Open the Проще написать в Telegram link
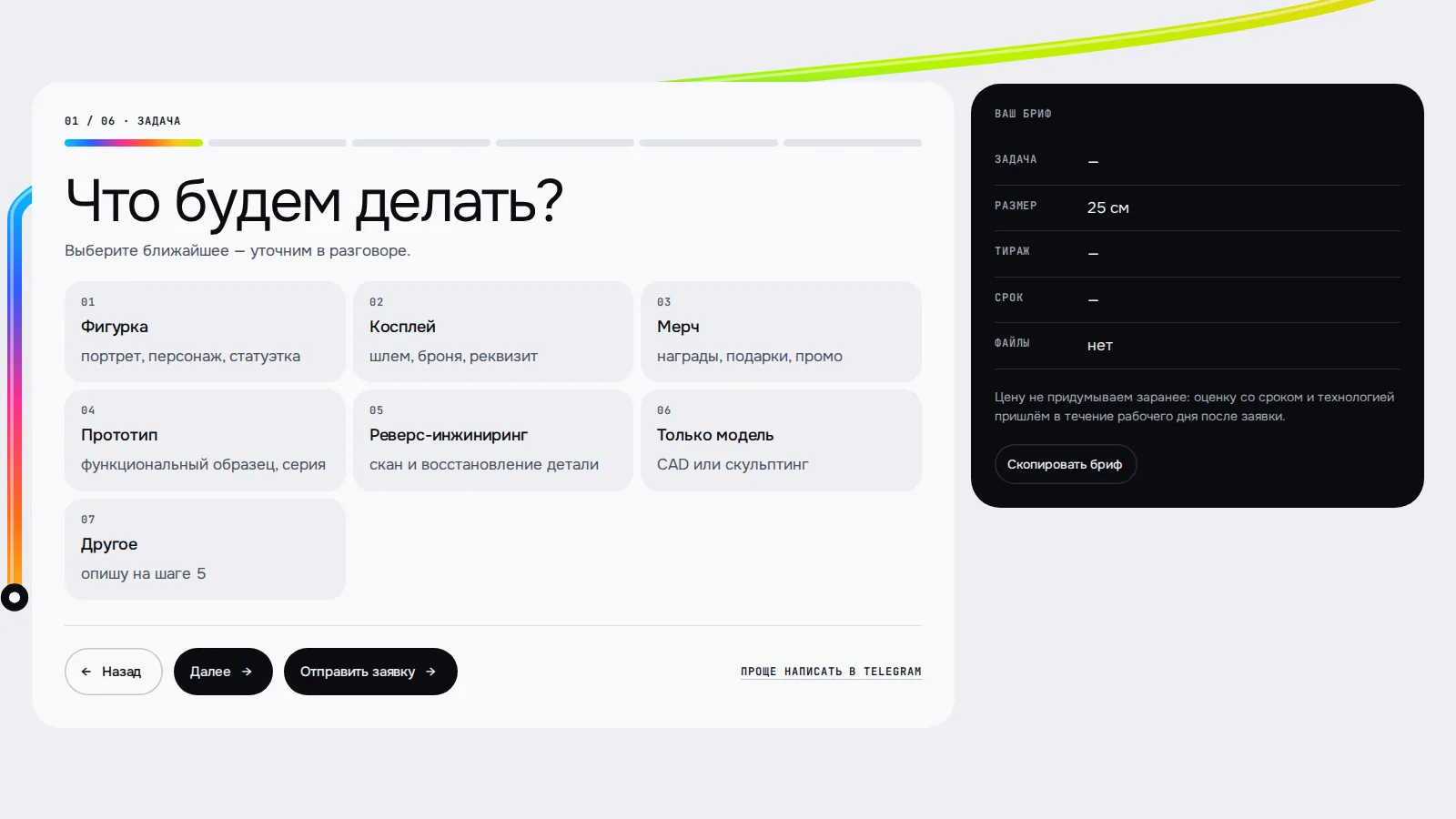The width and height of the screenshot is (1456, 819). [x=831, y=672]
